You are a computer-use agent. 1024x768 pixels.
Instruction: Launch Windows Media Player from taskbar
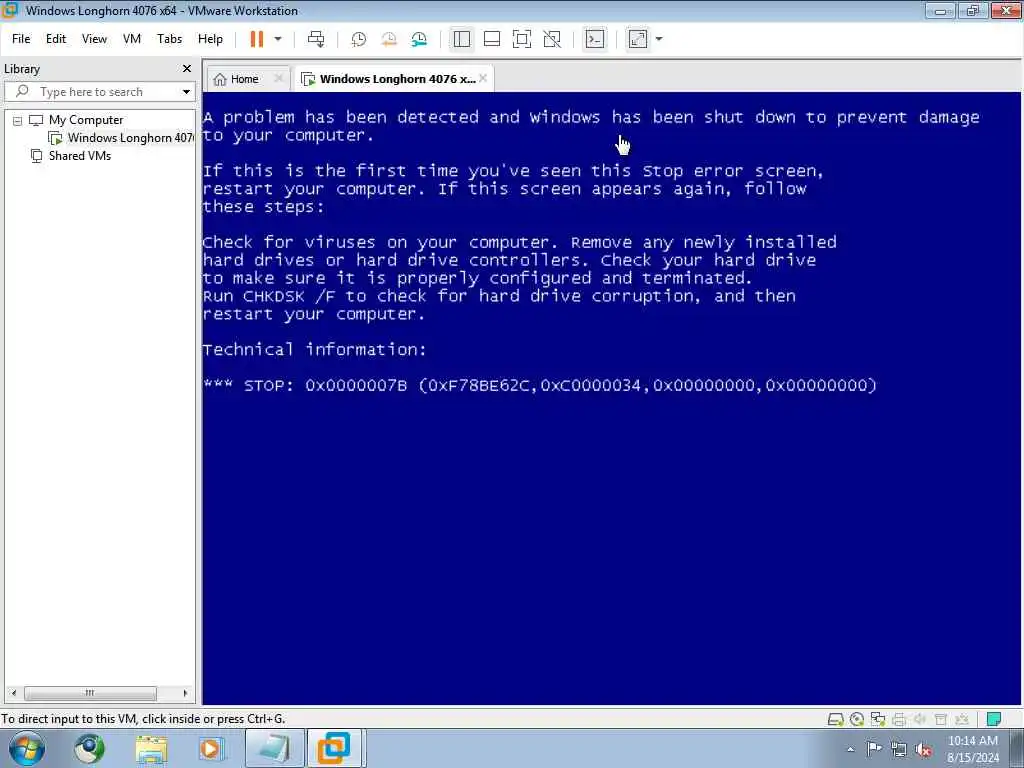(x=212, y=749)
